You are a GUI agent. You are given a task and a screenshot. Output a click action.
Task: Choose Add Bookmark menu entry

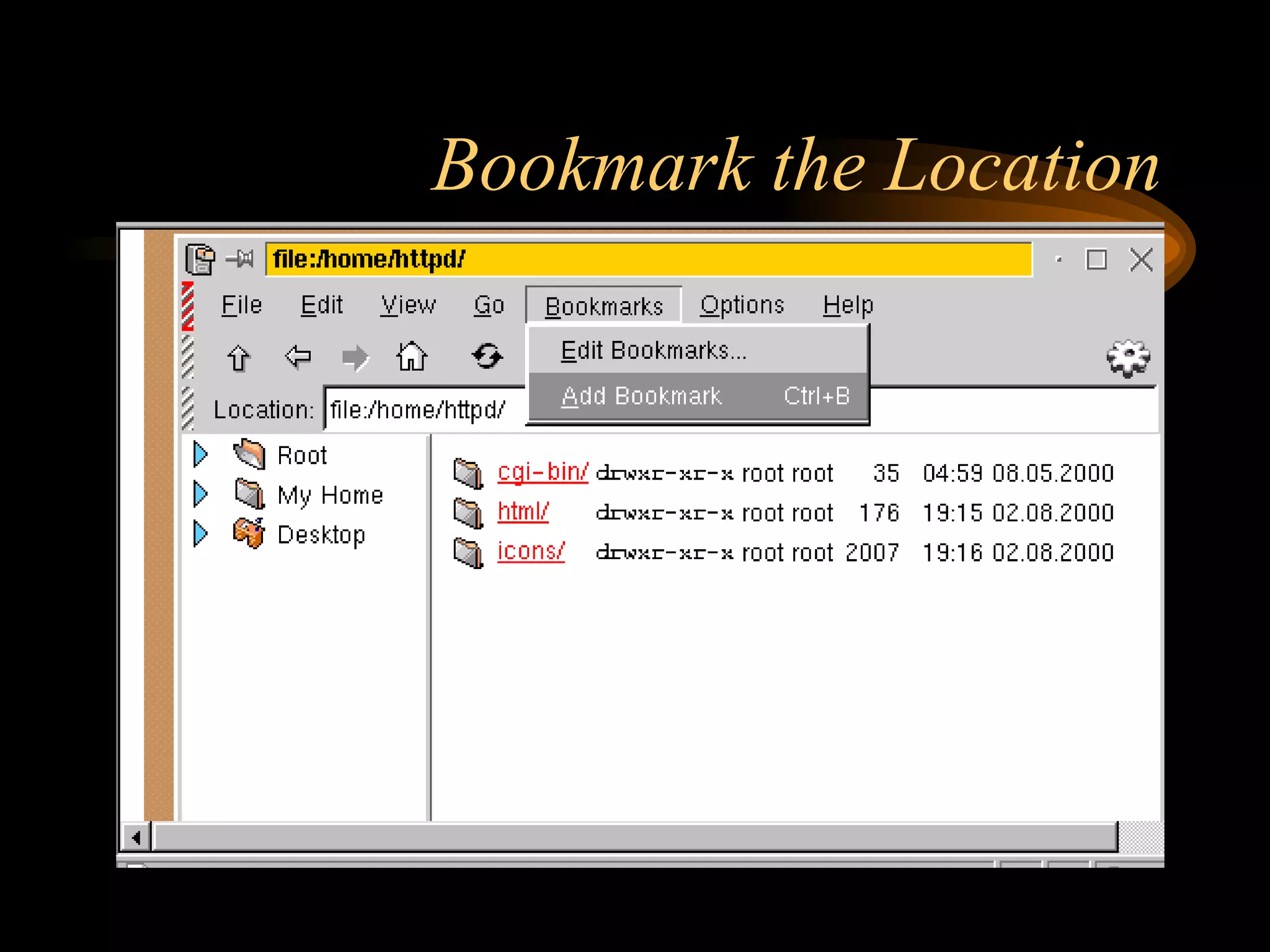coord(698,396)
